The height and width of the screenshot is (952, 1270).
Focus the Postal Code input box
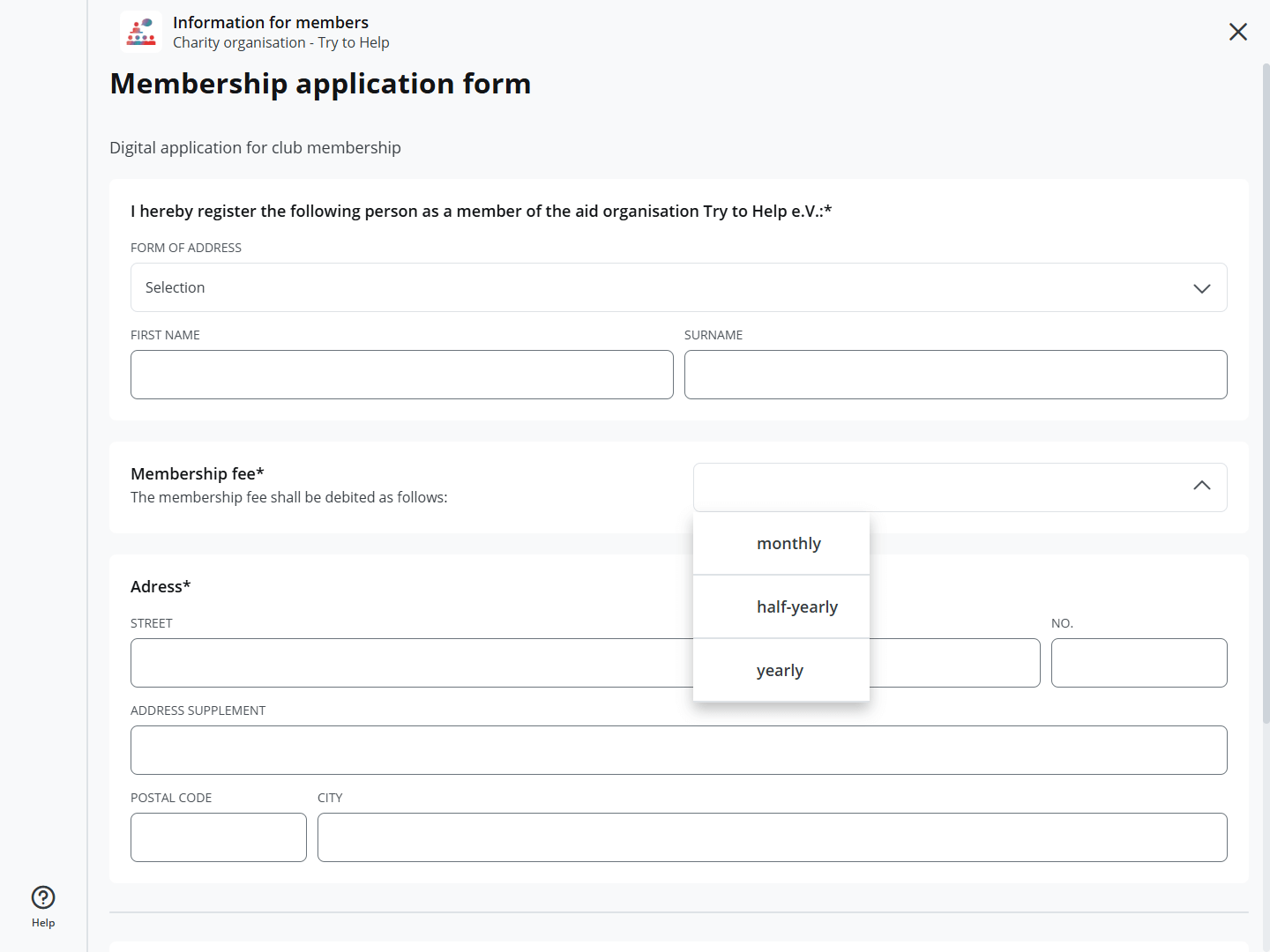click(218, 837)
